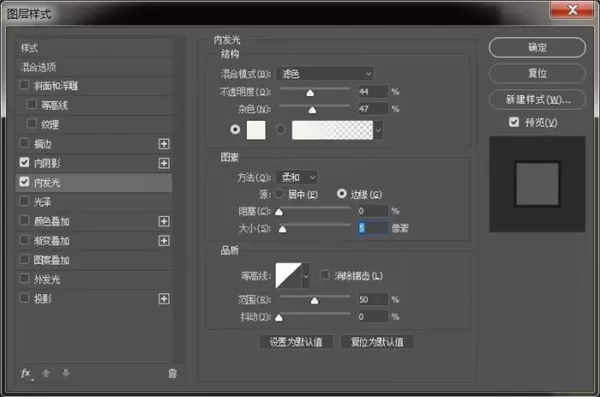The image size is (600, 397).
Task: Click the 大小 size input field
Action: (373, 228)
